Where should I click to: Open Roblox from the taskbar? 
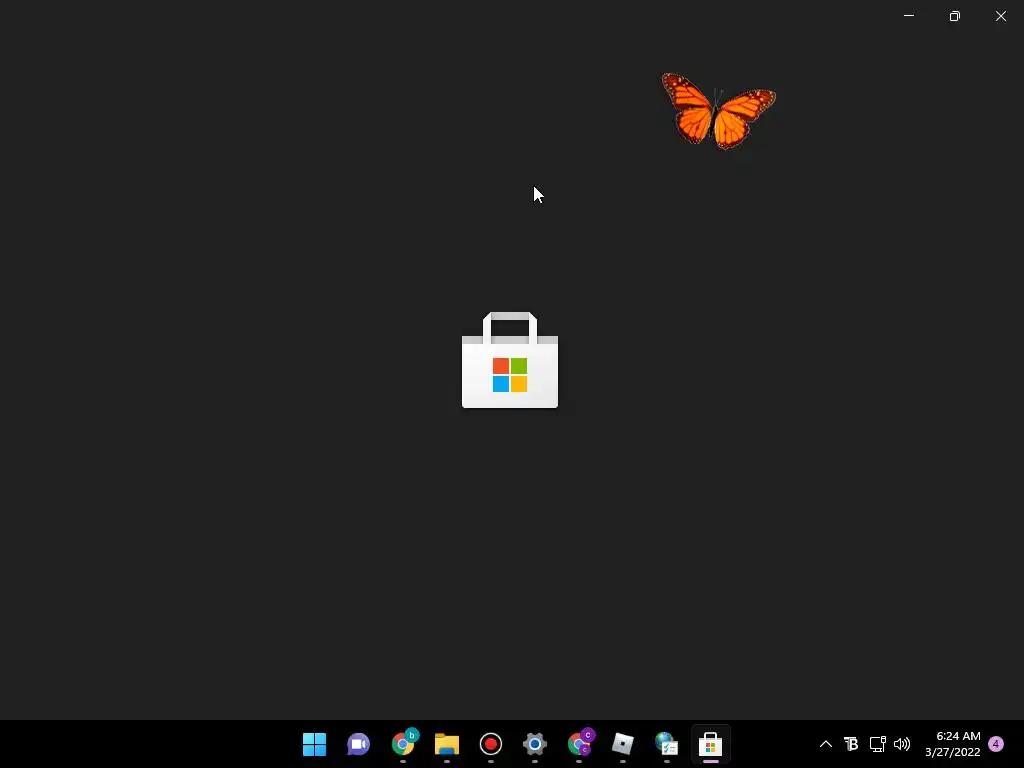coord(622,744)
